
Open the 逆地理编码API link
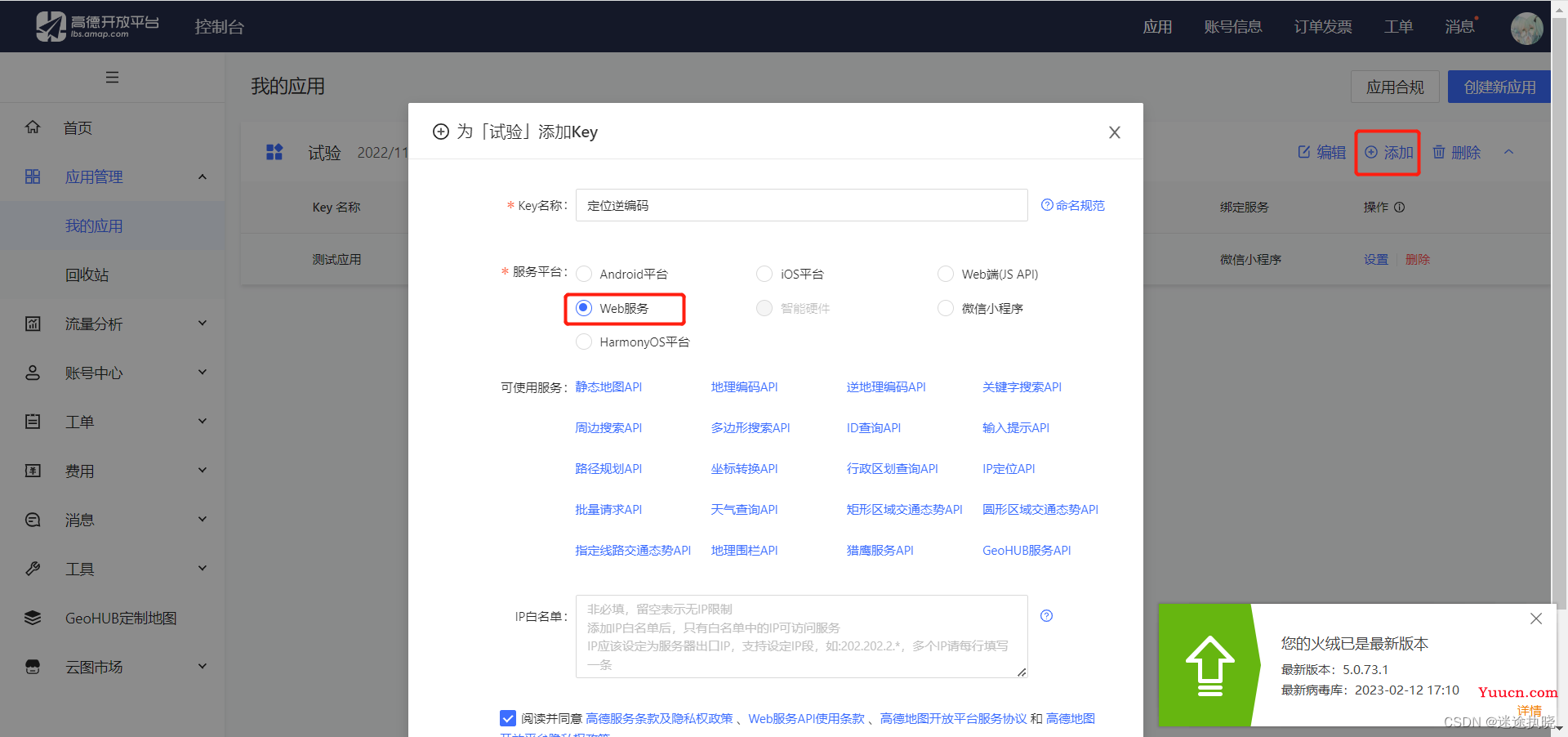[886, 386]
